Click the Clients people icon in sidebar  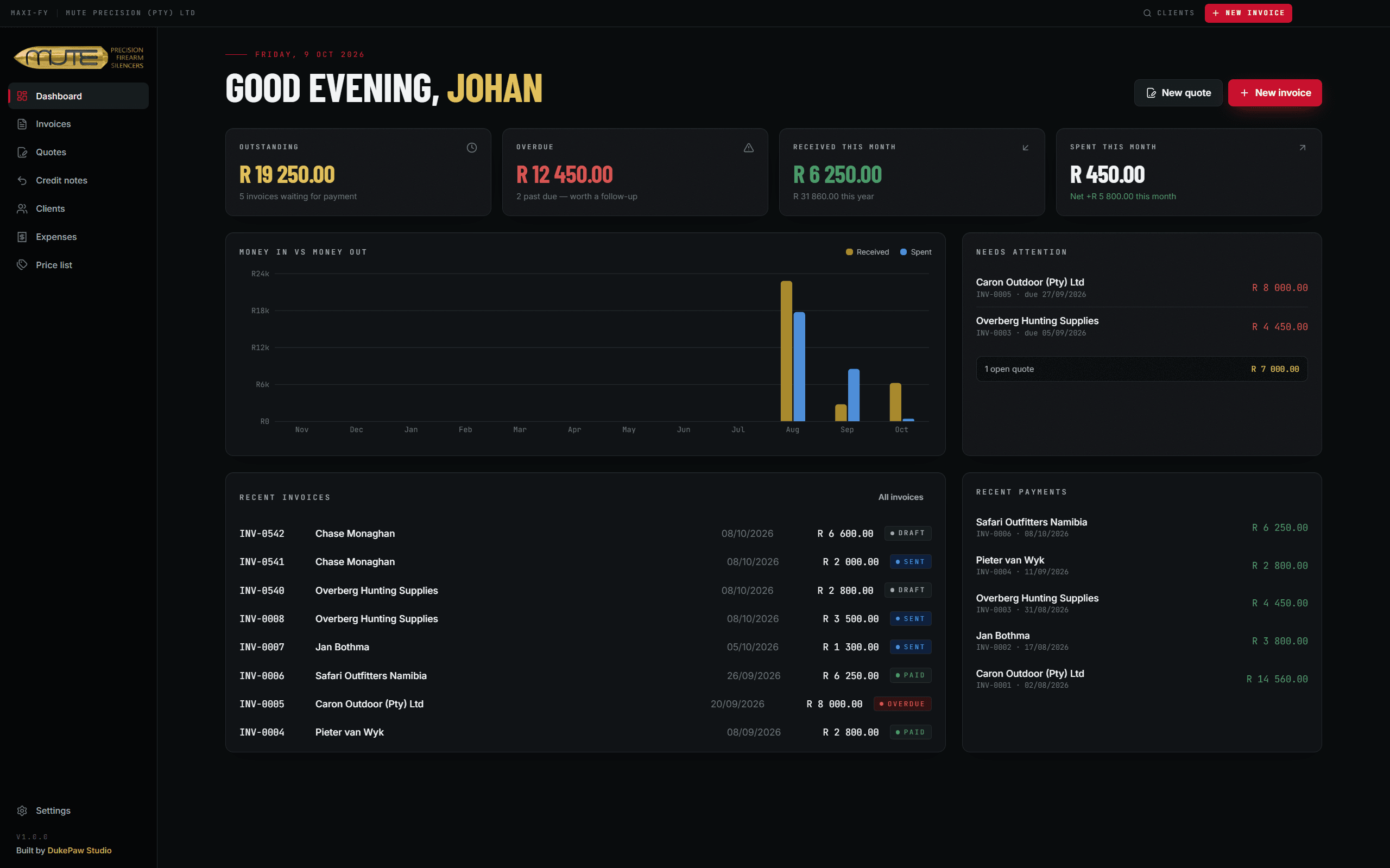[x=22, y=208]
